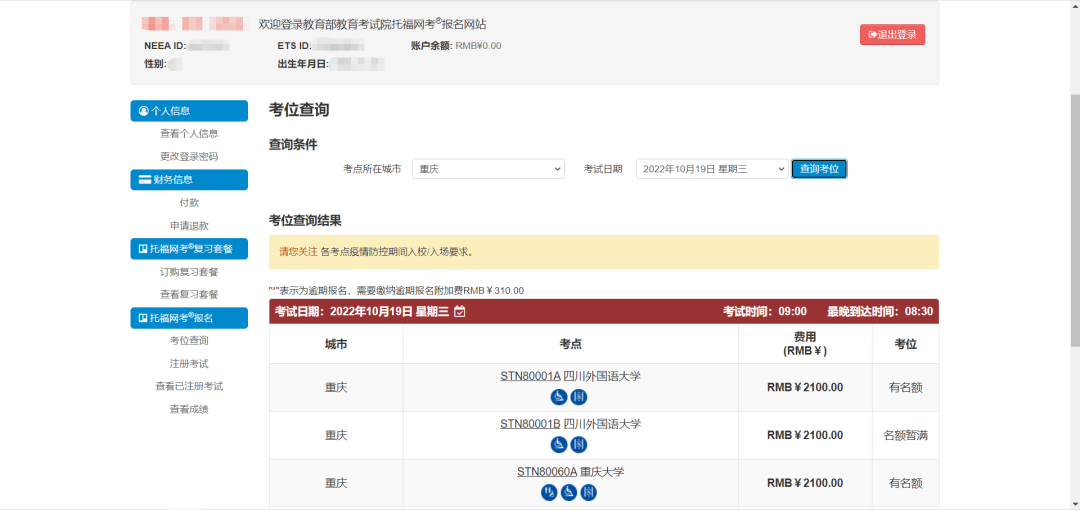This screenshot has width=1080, height=510.
Task: Open the 个人信息 sidebar section
Action: point(189,111)
